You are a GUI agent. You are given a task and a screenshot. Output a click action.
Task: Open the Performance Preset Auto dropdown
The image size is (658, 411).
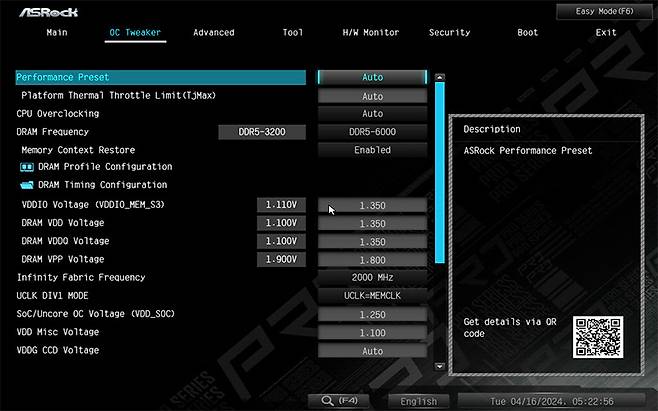[372, 77]
